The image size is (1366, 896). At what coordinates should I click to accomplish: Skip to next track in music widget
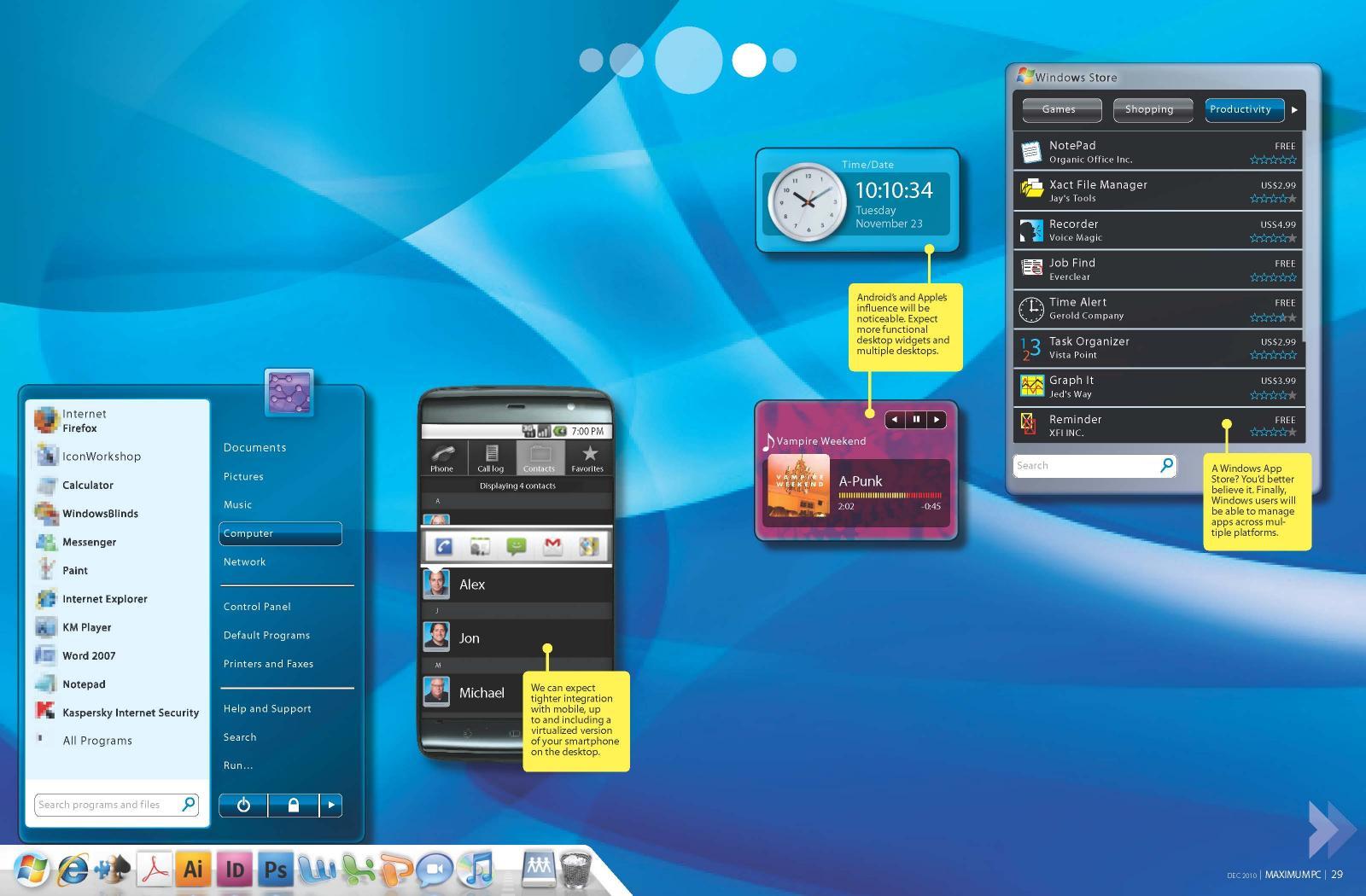(937, 419)
